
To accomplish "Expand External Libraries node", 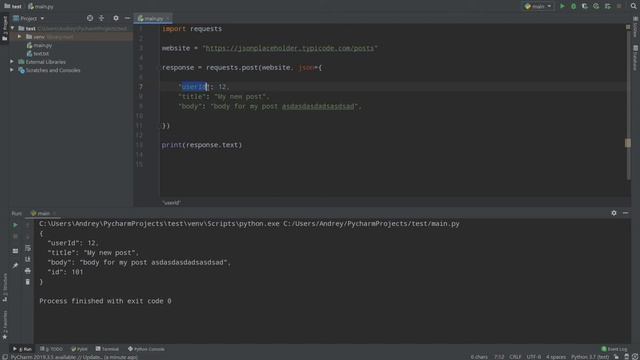I will pyautogui.click(x=12, y=62).
